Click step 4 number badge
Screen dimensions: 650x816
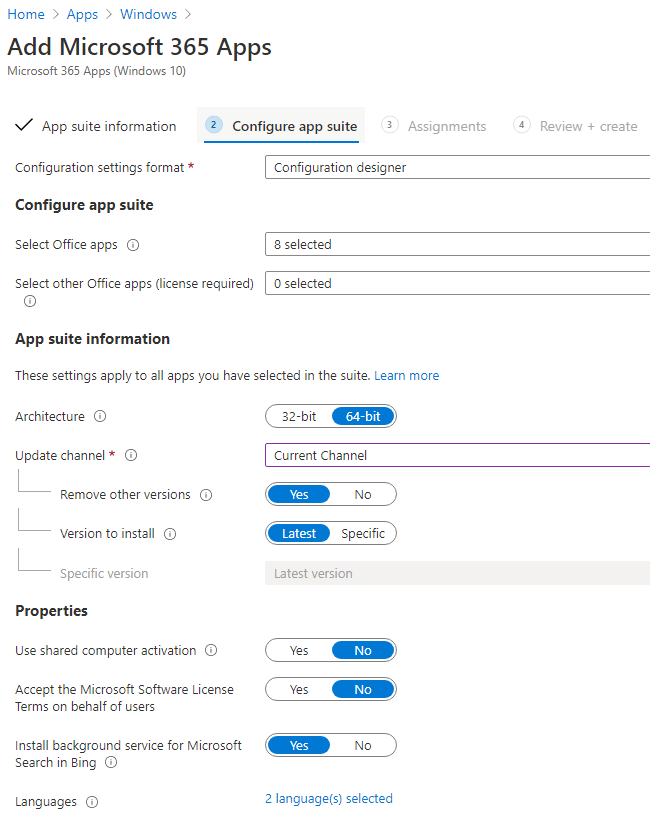pyautogui.click(x=521, y=125)
